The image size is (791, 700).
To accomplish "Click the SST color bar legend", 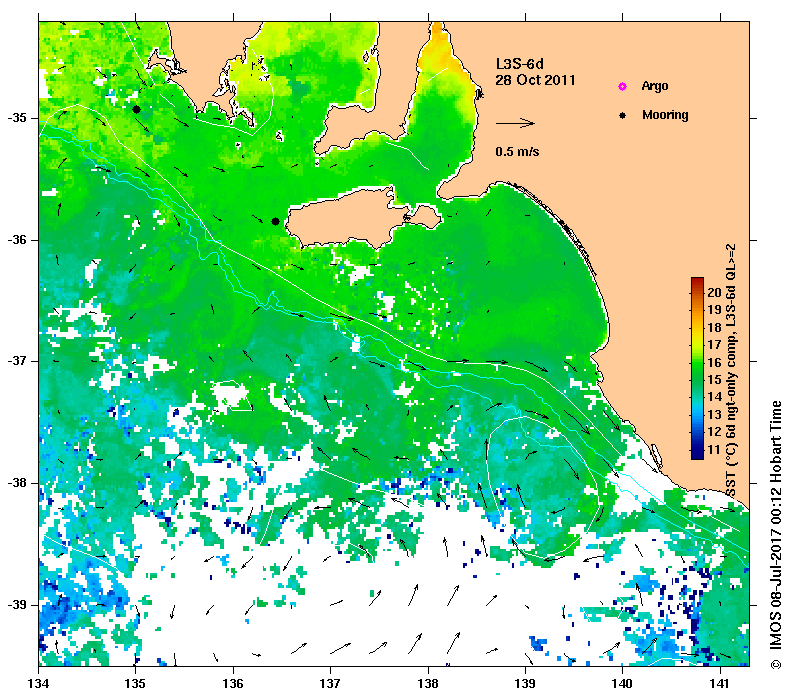I will pyautogui.click(x=697, y=368).
